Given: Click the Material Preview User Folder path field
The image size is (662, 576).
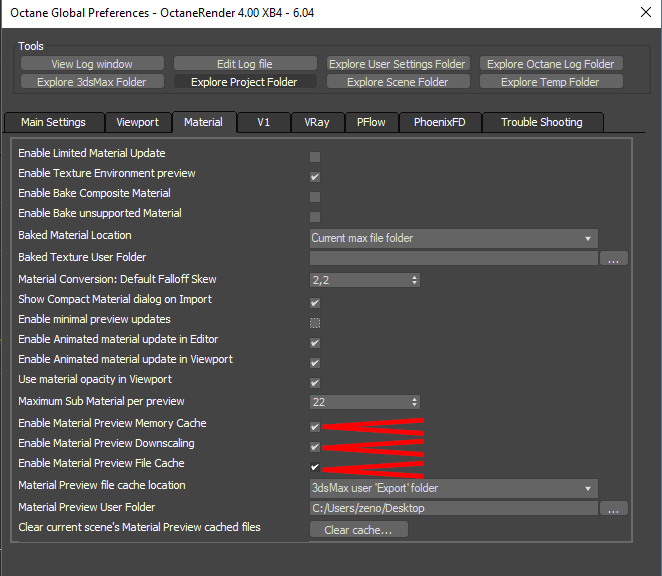Looking at the screenshot, I should click(454, 508).
